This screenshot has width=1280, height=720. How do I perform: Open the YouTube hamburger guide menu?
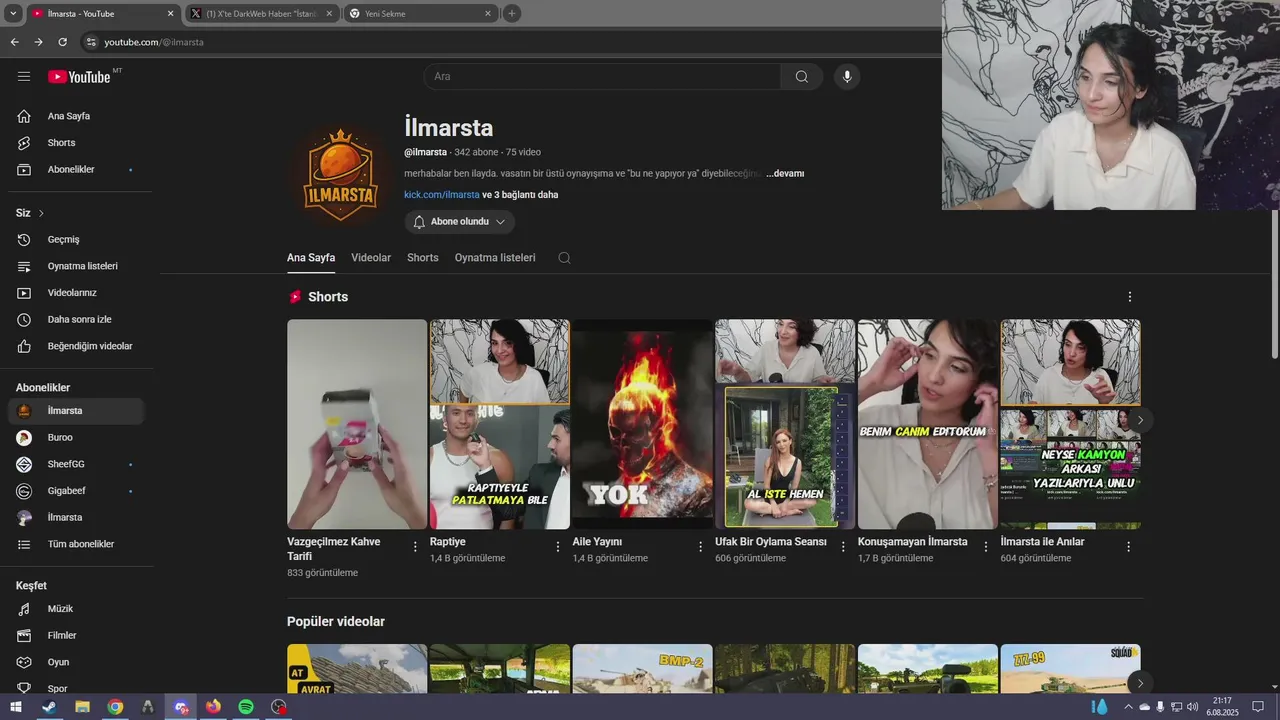point(24,76)
